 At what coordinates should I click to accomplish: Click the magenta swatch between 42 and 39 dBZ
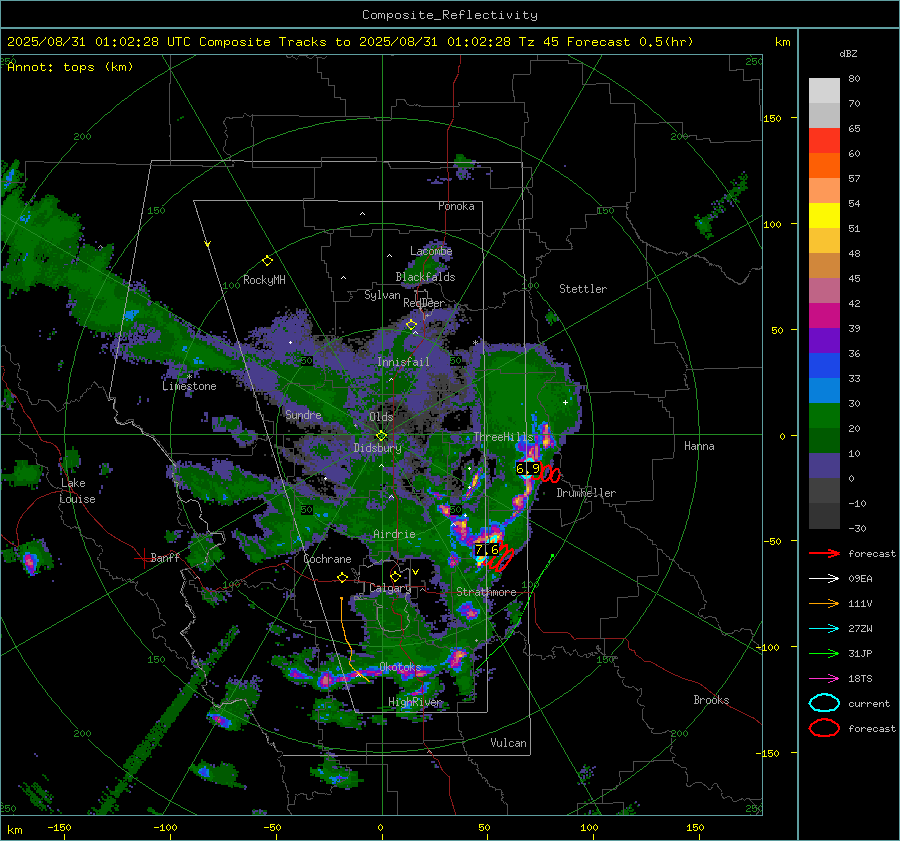(x=824, y=316)
